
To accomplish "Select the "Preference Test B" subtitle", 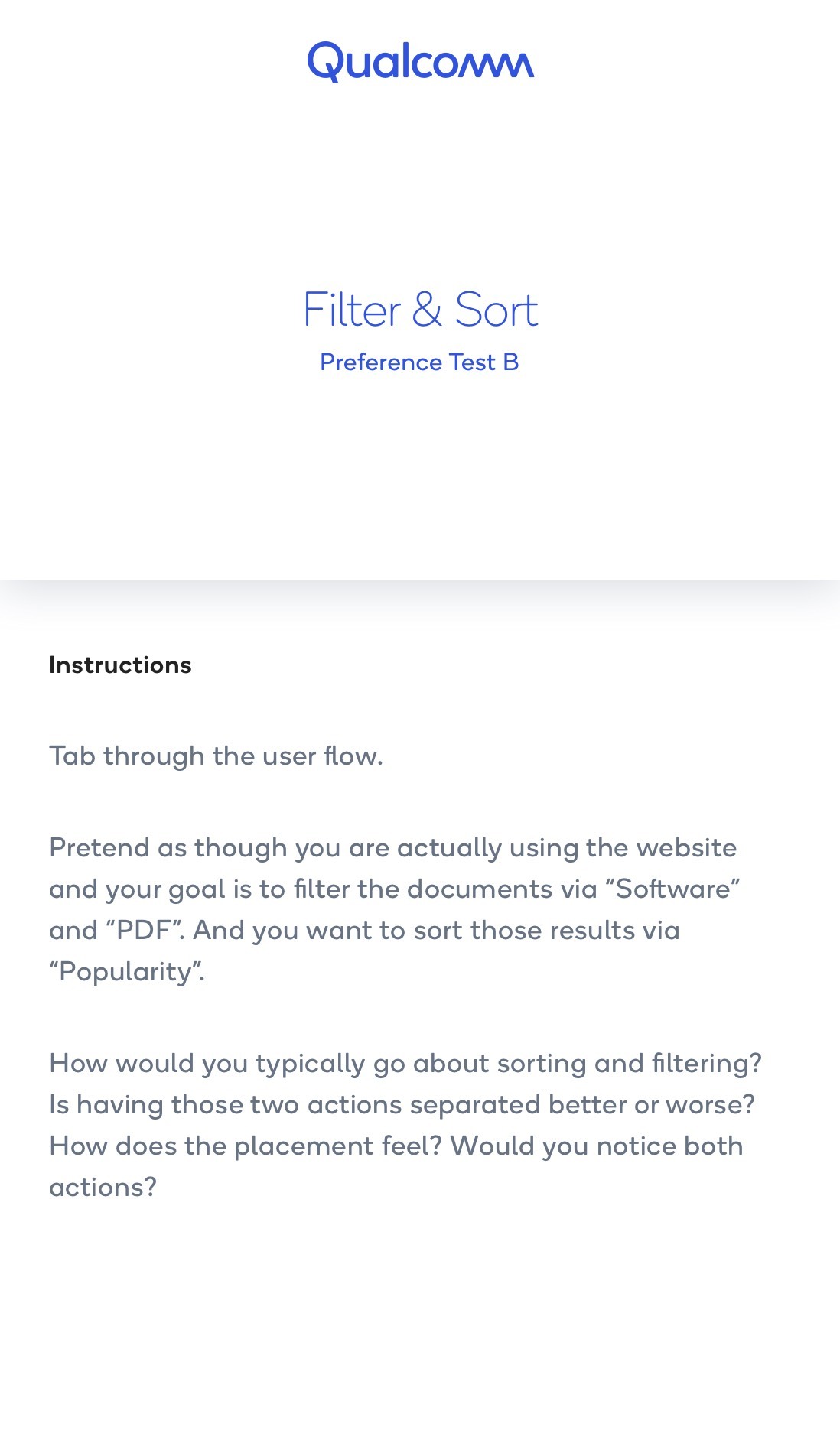I will 419,362.
